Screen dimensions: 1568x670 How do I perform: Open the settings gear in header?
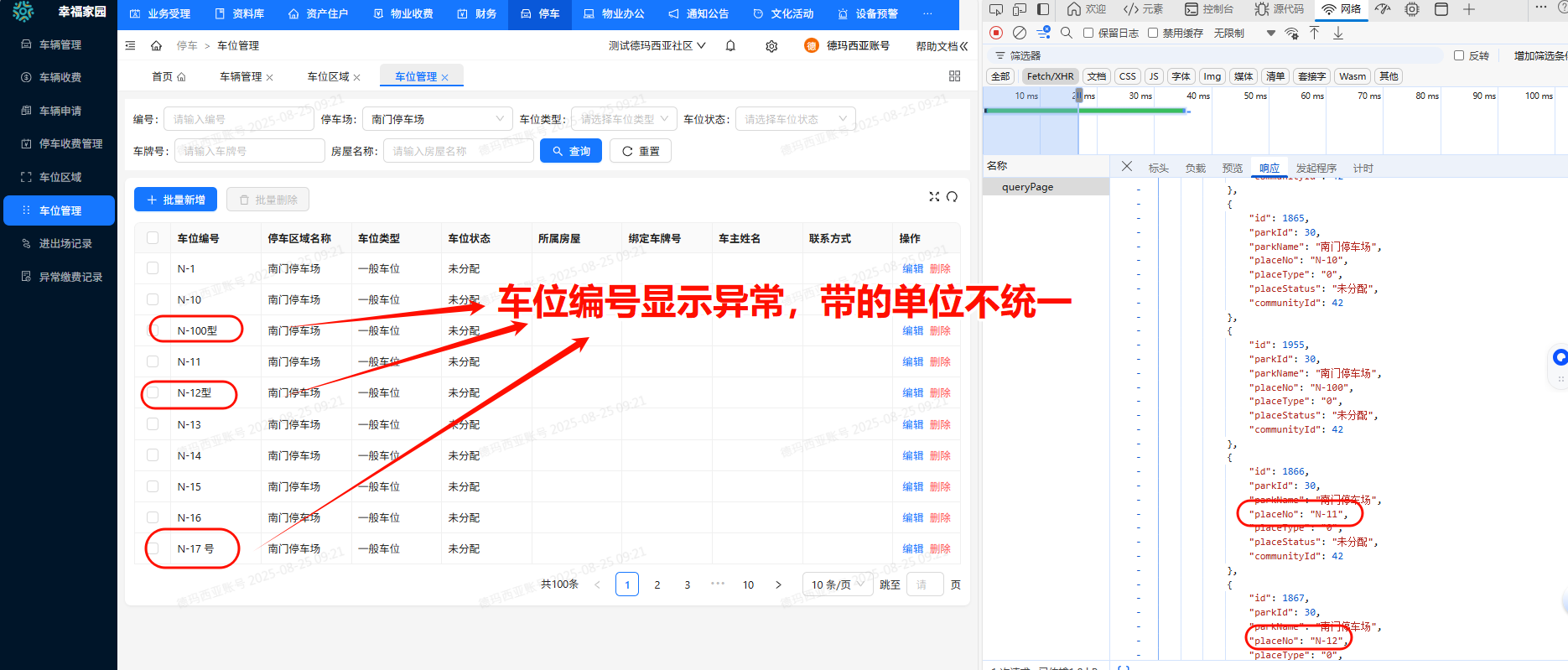[x=771, y=46]
